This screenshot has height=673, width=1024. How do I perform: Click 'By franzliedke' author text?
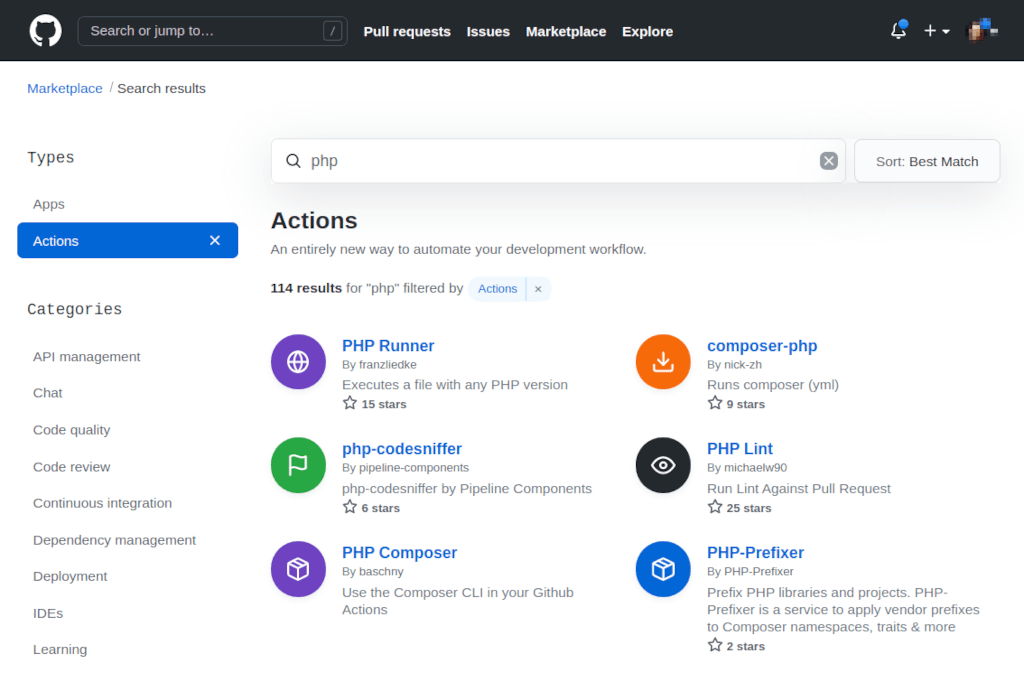point(379,364)
